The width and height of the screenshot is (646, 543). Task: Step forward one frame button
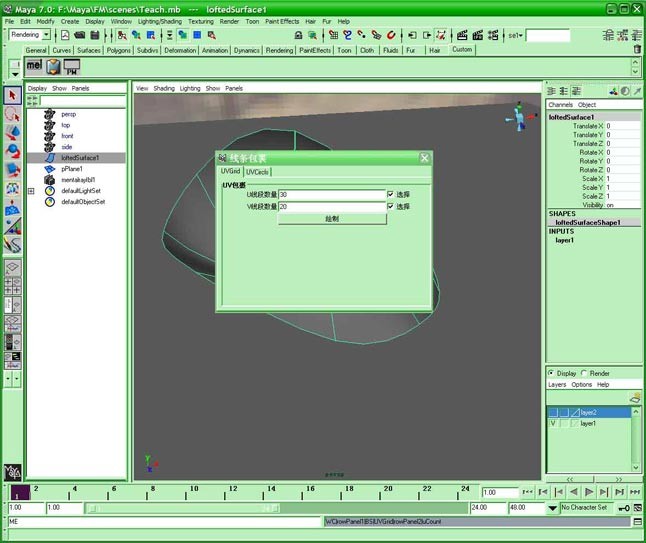click(x=604, y=492)
